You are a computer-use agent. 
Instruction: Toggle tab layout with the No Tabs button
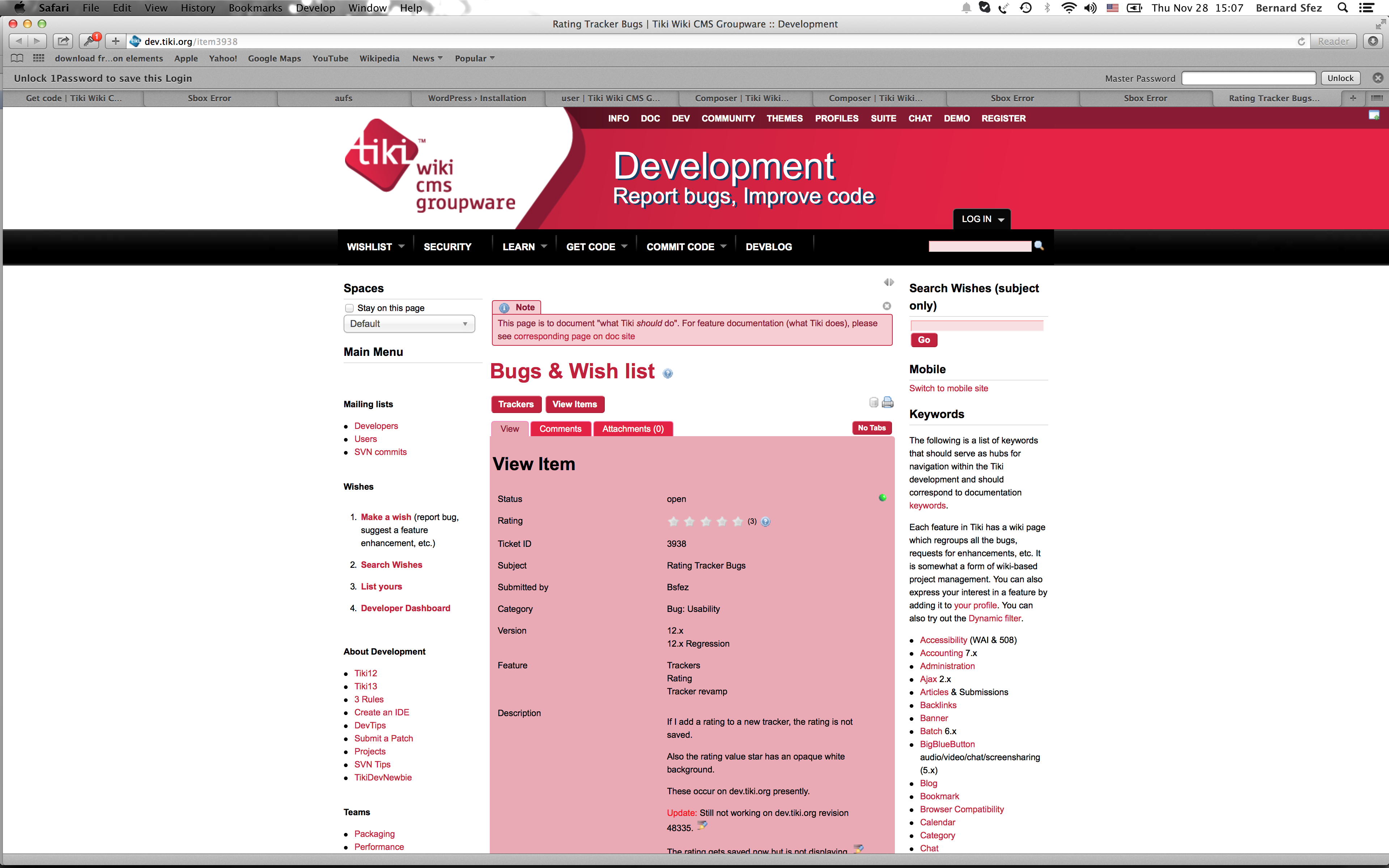872,428
